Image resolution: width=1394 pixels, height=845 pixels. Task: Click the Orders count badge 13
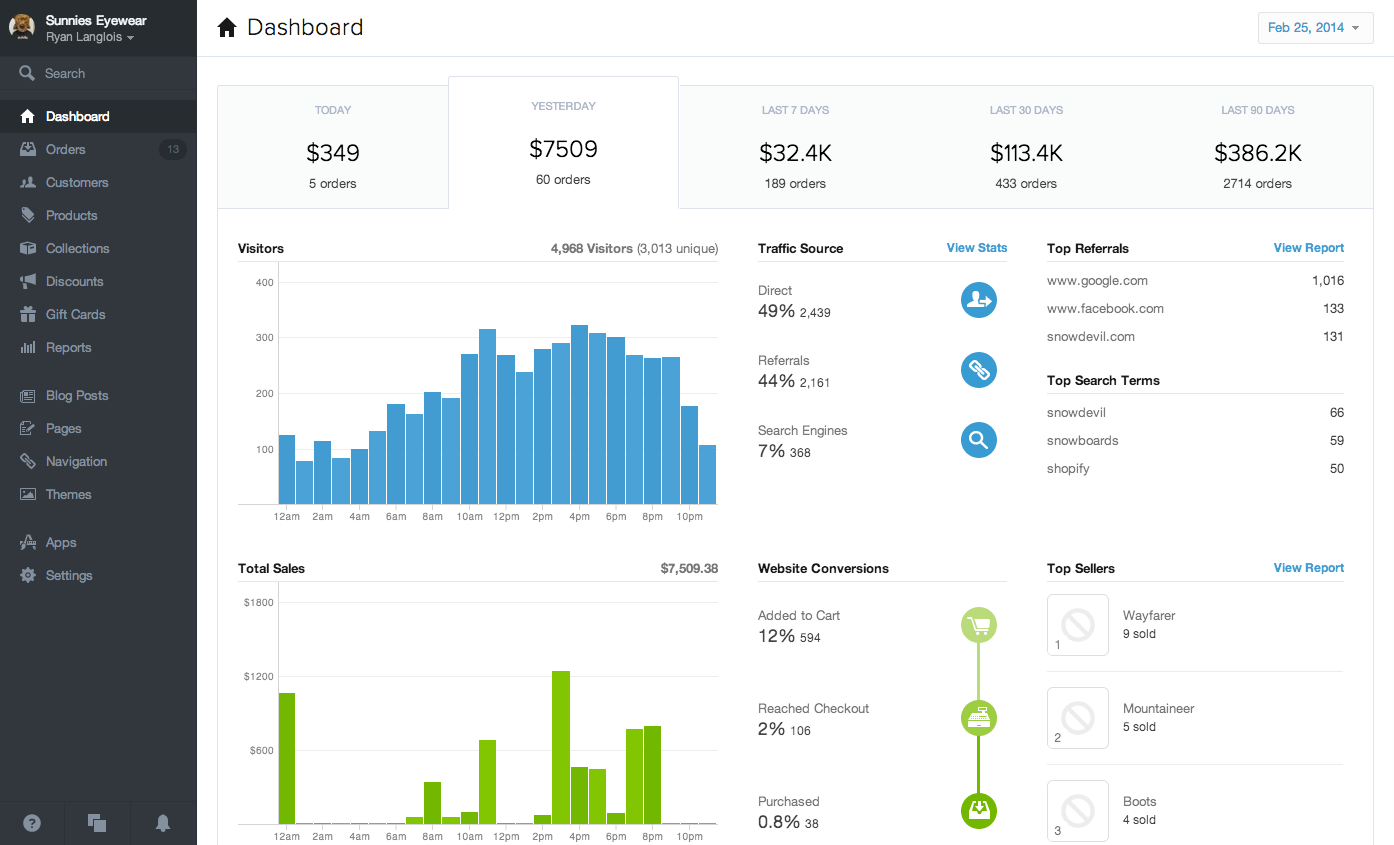pos(173,149)
